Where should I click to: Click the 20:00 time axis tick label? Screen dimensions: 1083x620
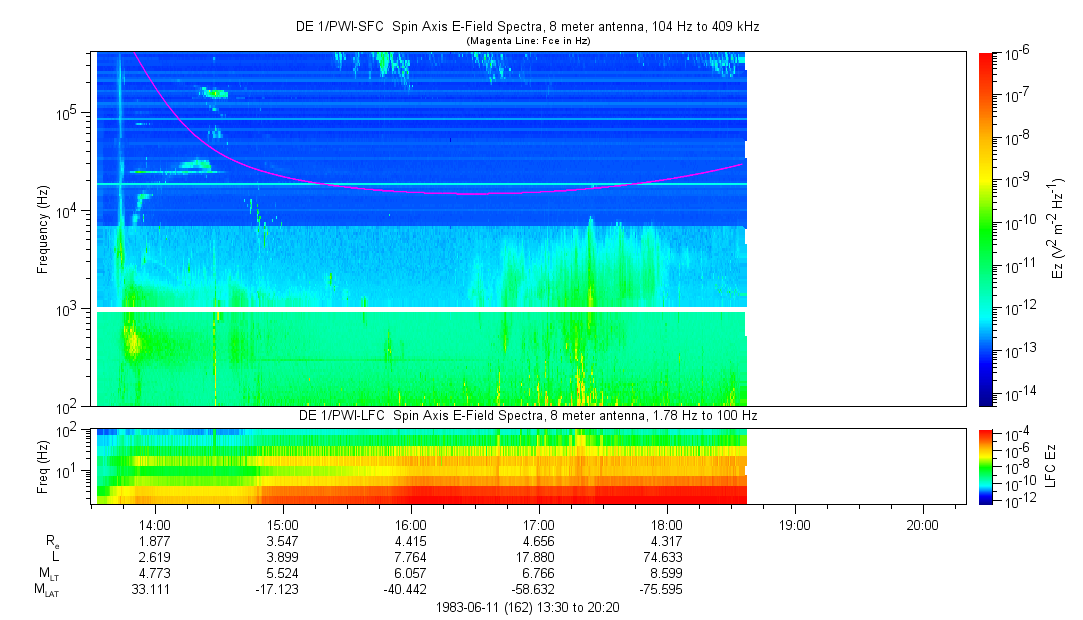tap(922, 524)
